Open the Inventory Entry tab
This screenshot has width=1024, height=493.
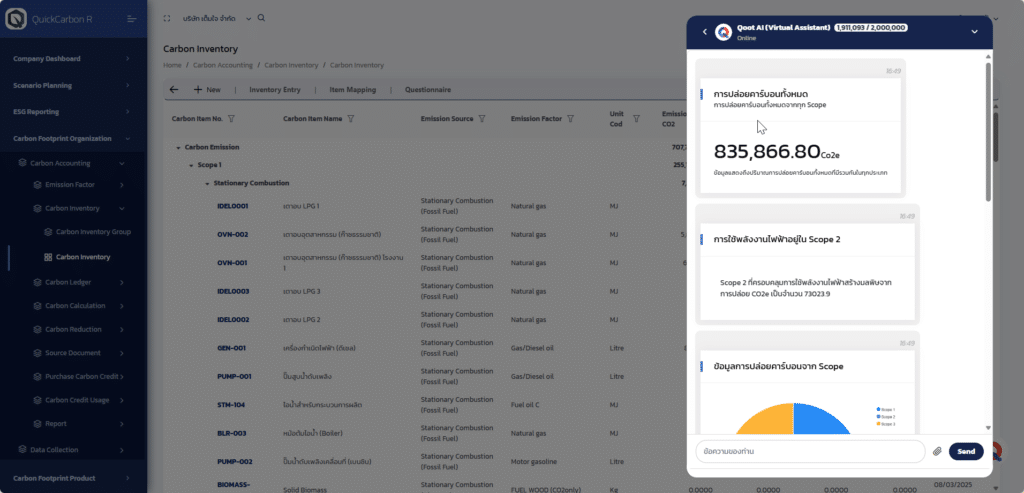[x=275, y=90]
